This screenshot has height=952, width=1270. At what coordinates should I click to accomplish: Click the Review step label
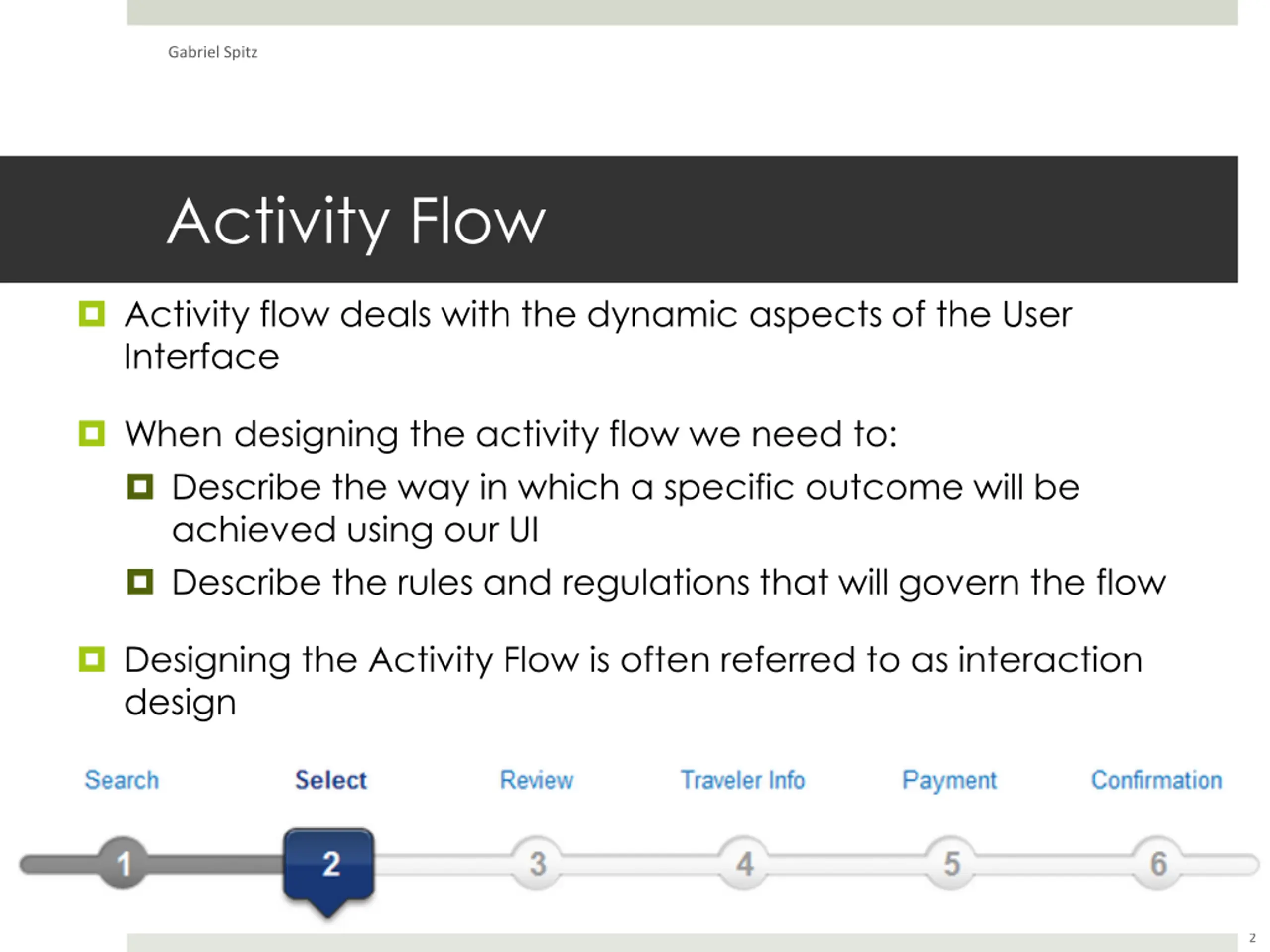tap(536, 780)
